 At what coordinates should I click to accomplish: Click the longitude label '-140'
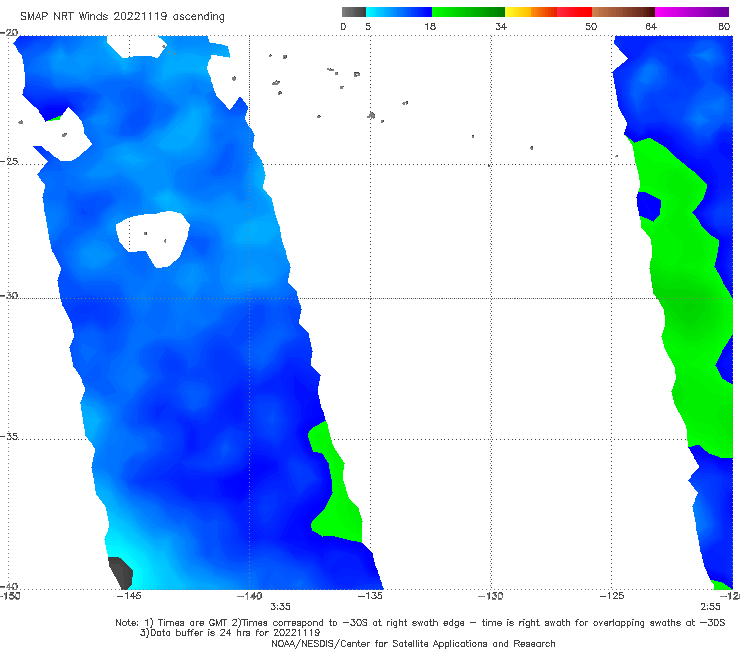(x=249, y=596)
